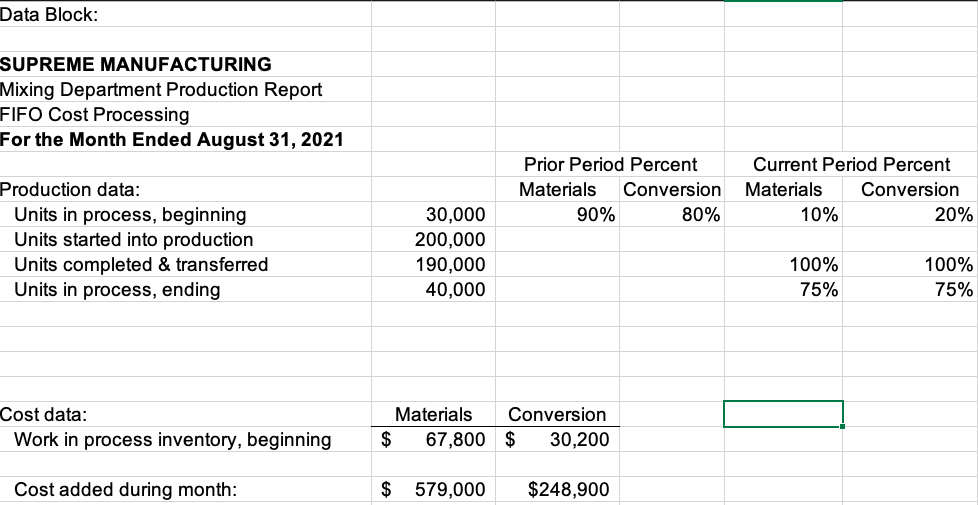Viewport: 978px width, 505px height.
Task: Click the 'Current Period Percent' header
Action: pos(851,165)
